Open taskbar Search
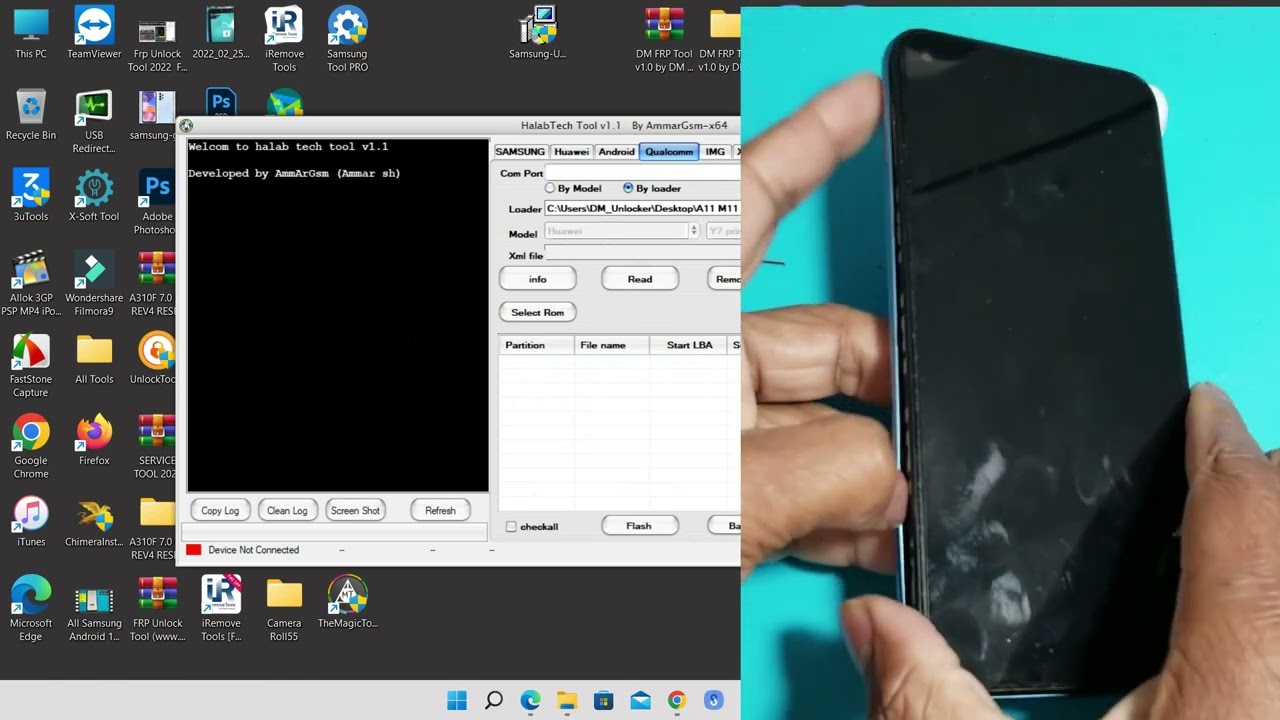 (494, 700)
